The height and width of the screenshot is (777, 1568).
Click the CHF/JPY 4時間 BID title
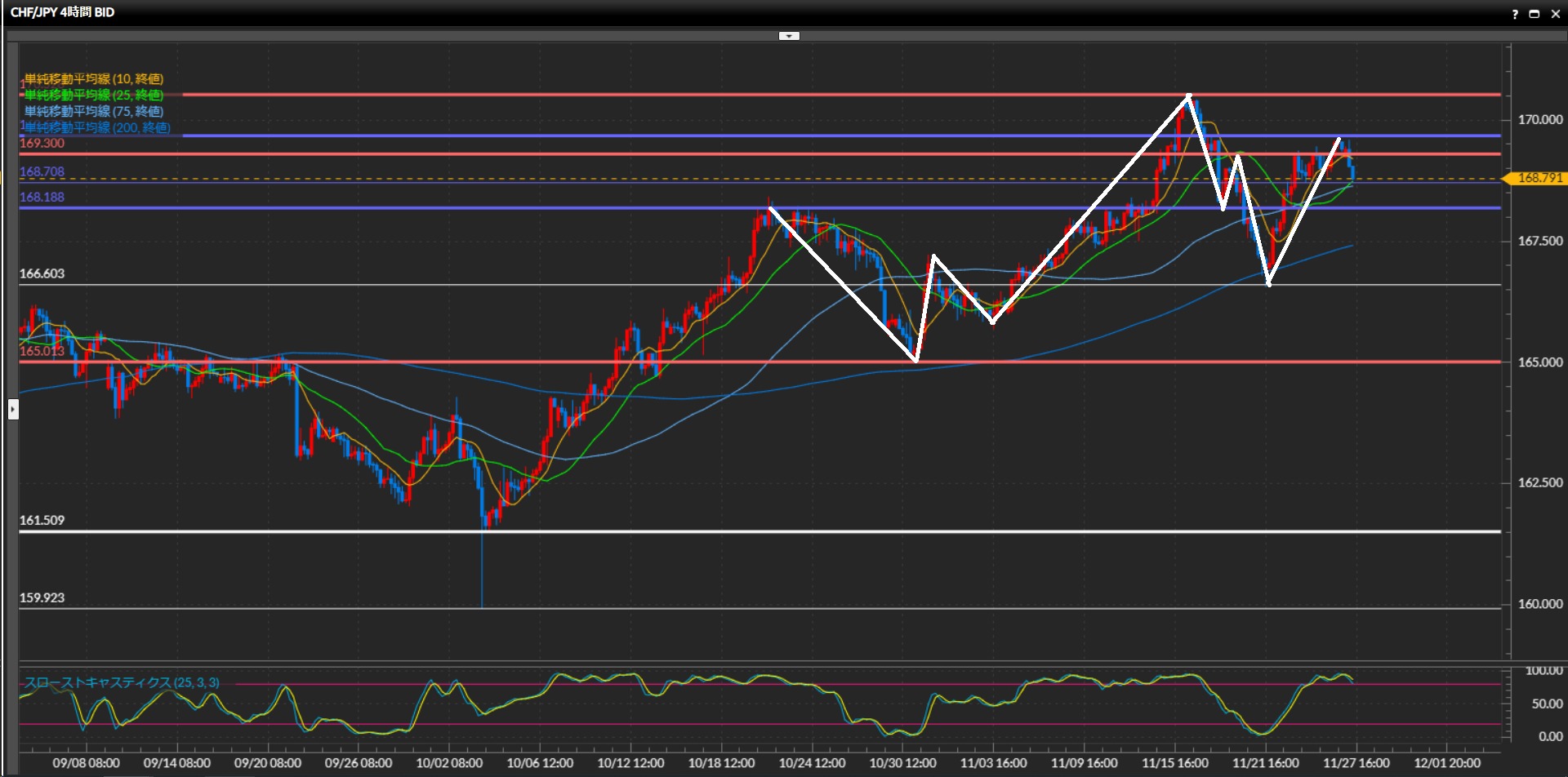(62, 12)
